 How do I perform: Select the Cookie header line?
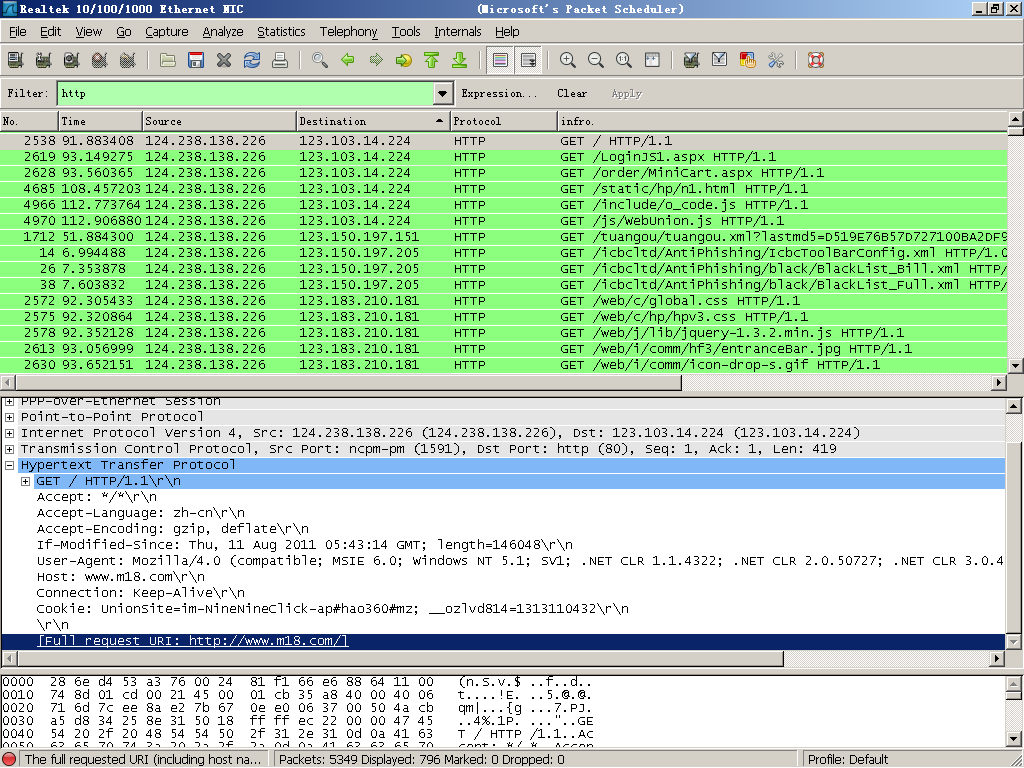click(x=332, y=609)
